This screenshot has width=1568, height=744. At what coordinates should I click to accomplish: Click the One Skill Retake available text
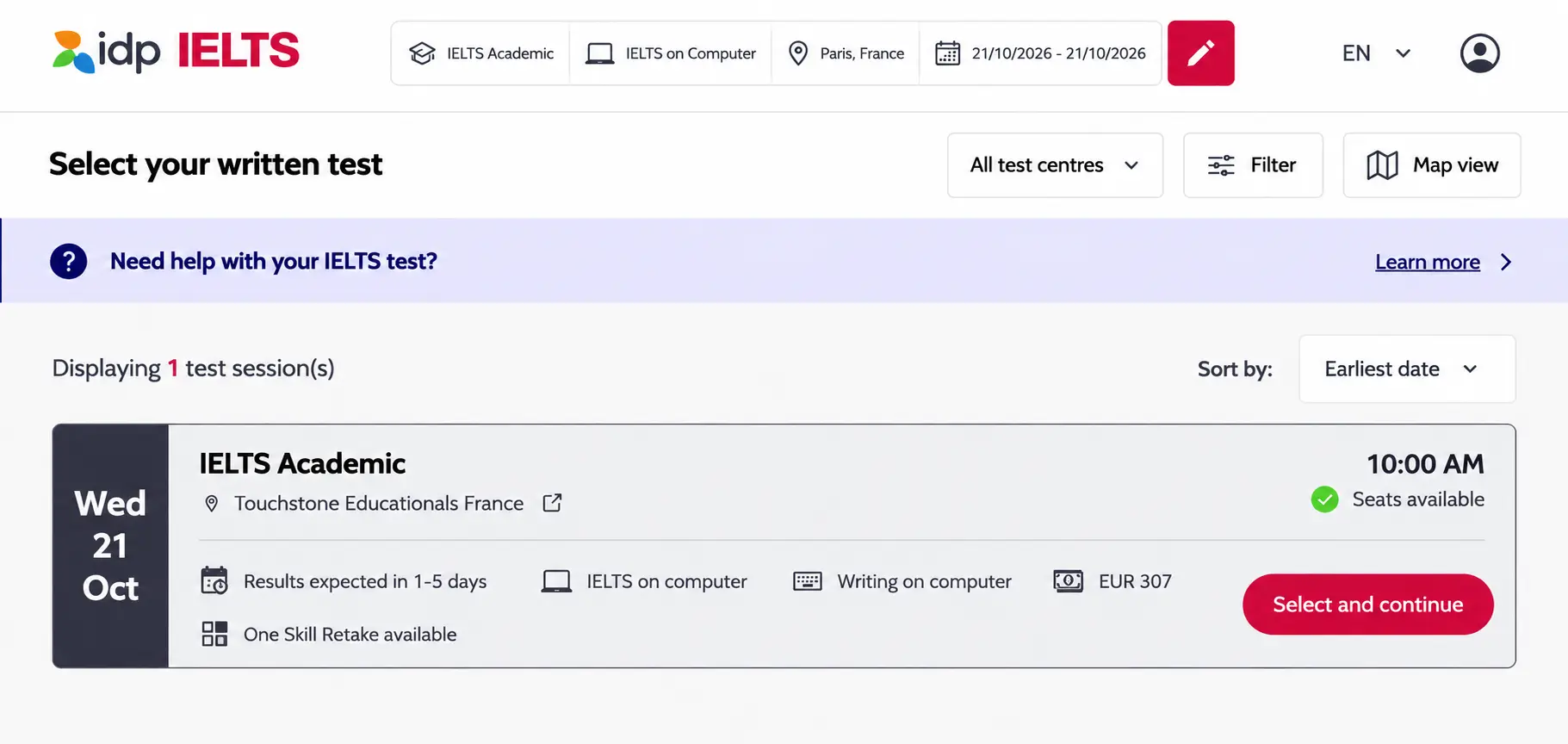coord(350,634)
